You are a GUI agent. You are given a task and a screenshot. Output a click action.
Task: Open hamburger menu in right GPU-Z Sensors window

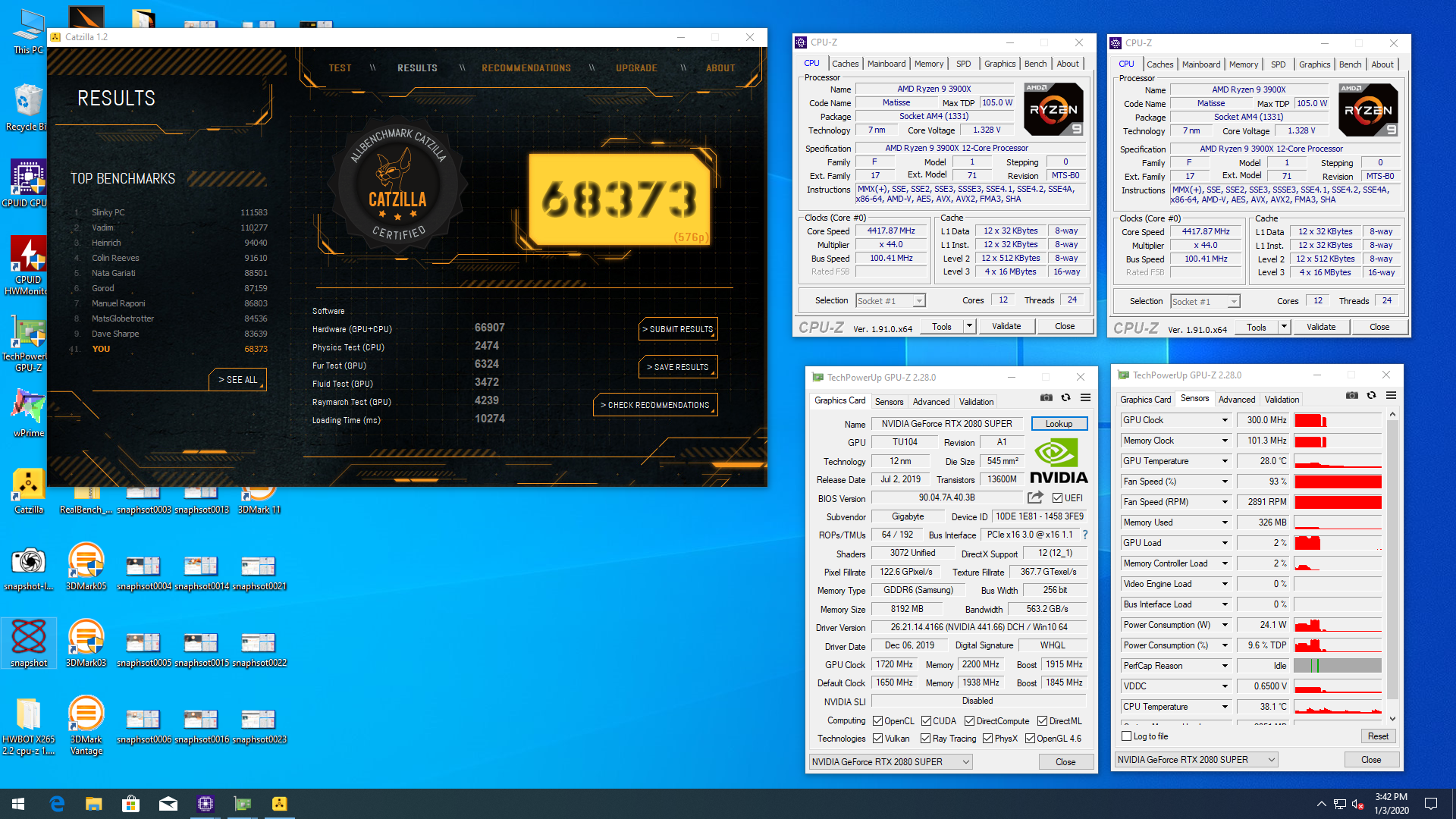click(x=1392, y=395)
